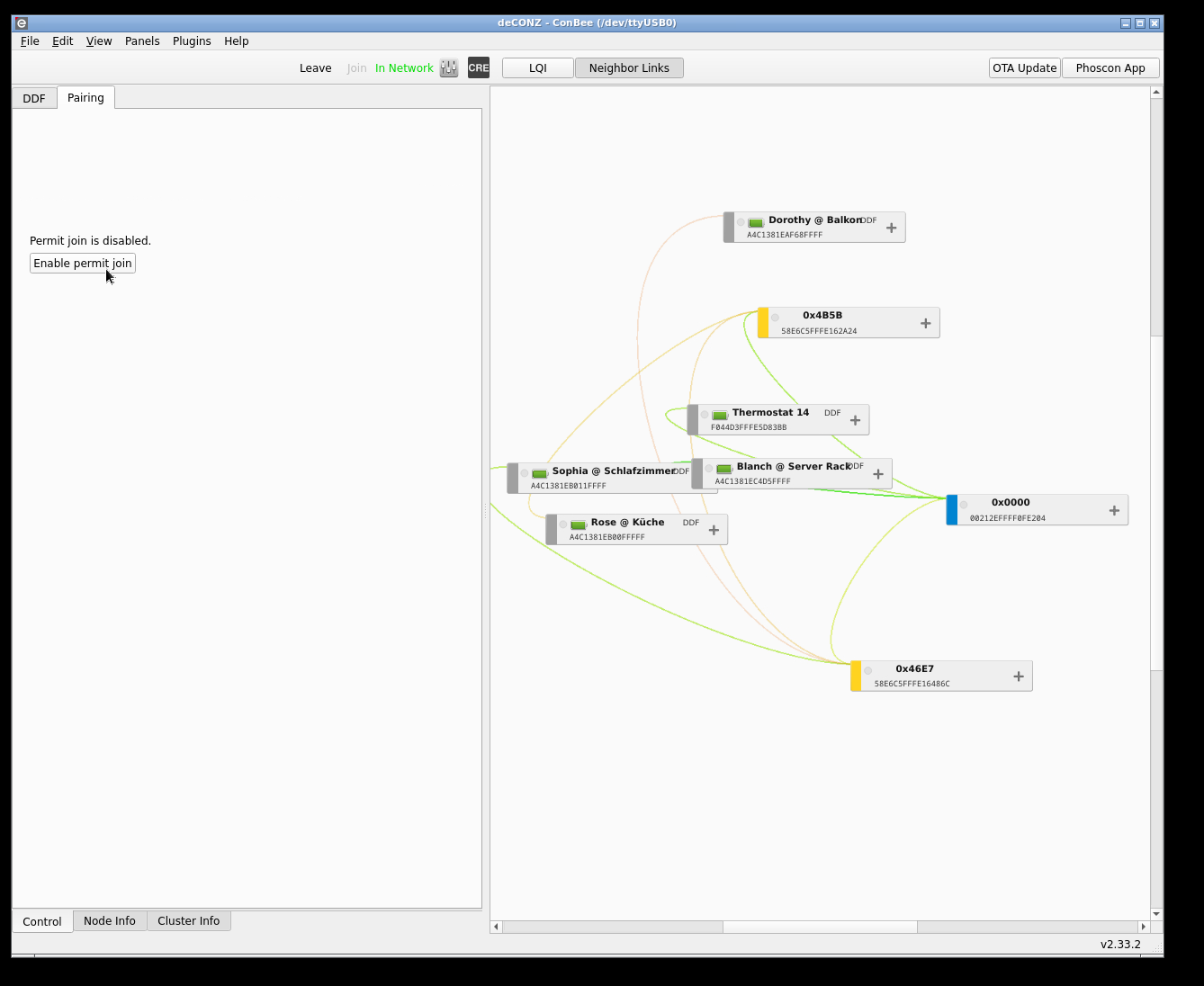This screenshot has width=1204, height=986.
Task: Click status indicator dot on node 0x4B5B
Action: point(775,318)
